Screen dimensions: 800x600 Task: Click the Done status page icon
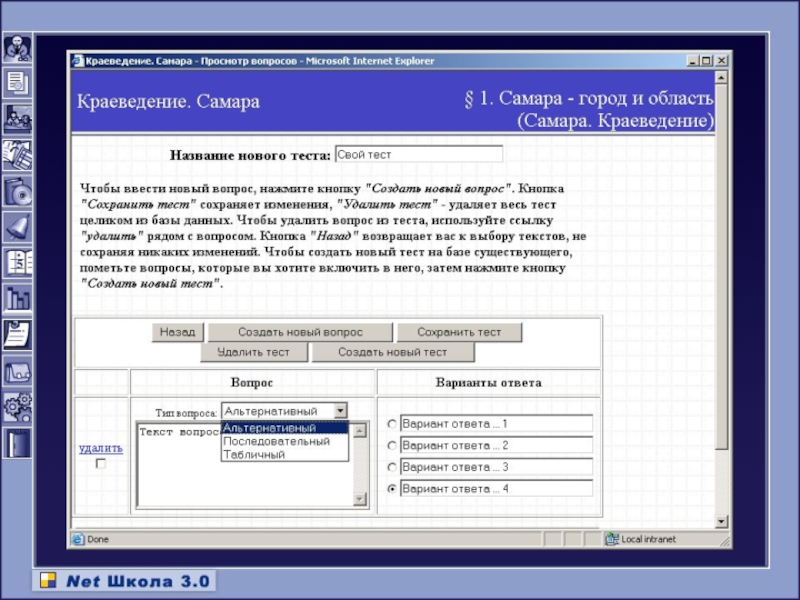(x=78, y=539)
